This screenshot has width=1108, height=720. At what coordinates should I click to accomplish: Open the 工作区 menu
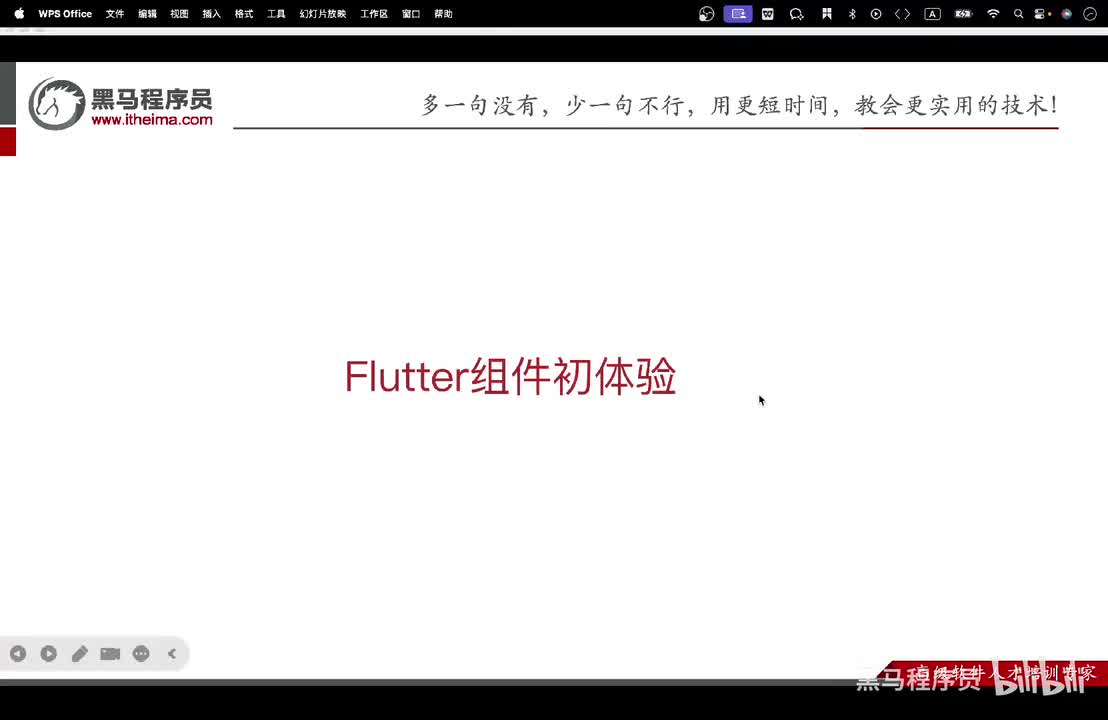coord(374,13)
